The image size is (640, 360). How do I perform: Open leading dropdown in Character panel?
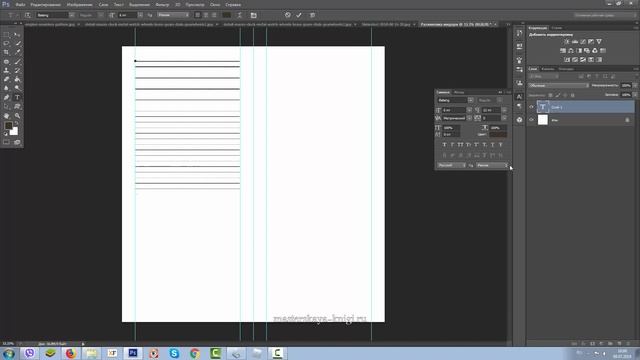[504, 110]
